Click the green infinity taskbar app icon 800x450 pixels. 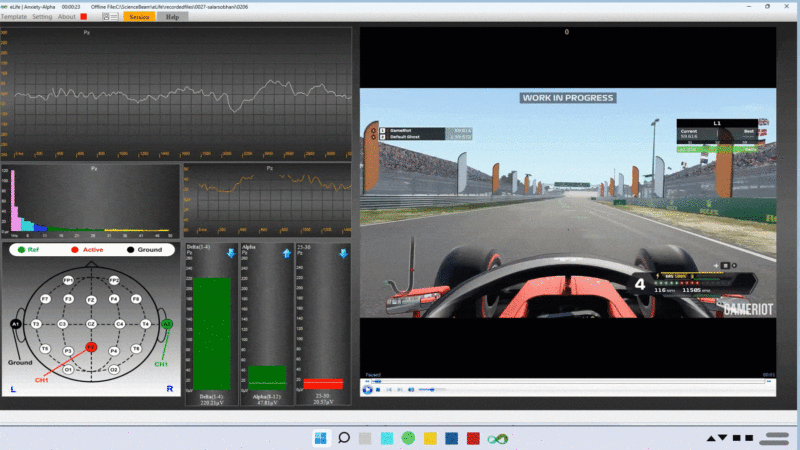tap(496, 438)
